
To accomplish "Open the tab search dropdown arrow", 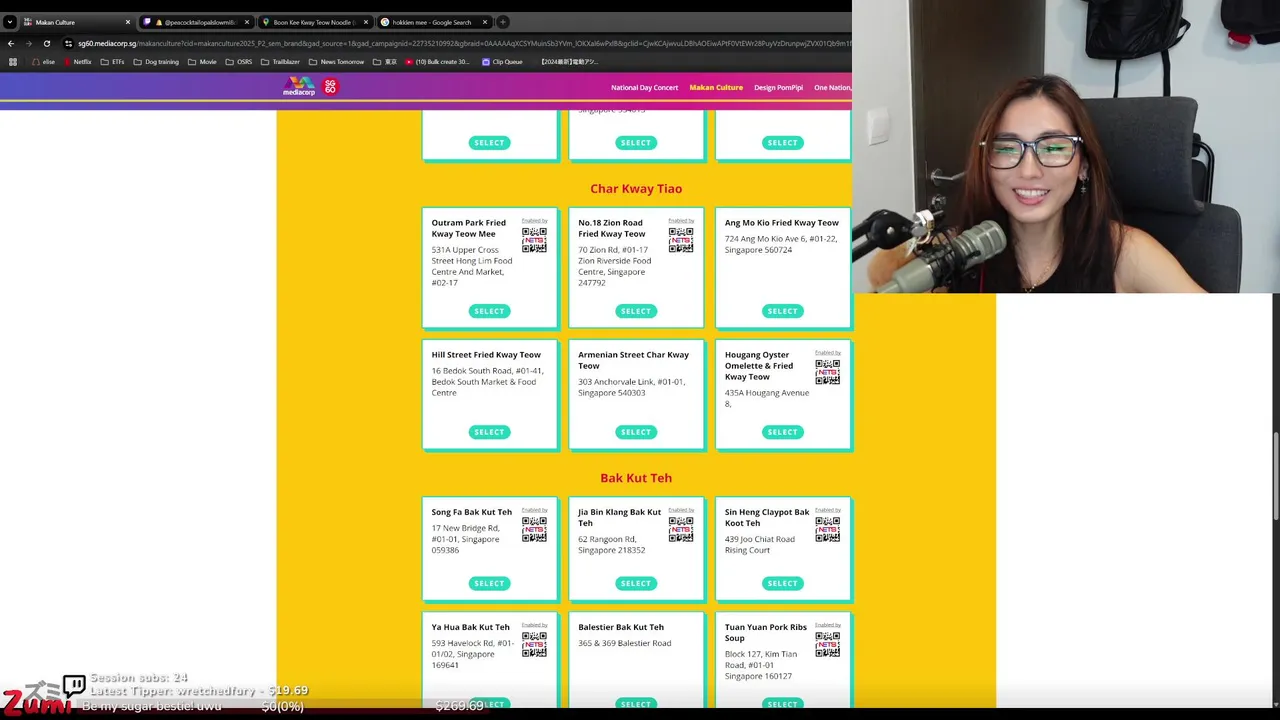I will pos(9,22).
